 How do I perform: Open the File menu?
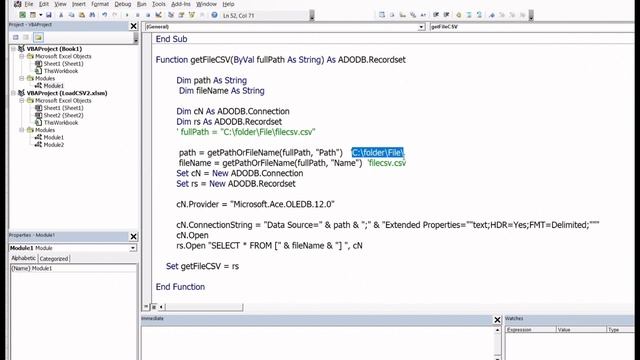[29, 4]
